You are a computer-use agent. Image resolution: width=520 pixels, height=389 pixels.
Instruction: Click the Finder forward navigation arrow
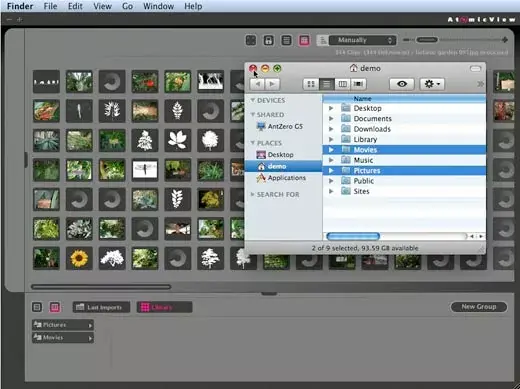pos(272,84)
